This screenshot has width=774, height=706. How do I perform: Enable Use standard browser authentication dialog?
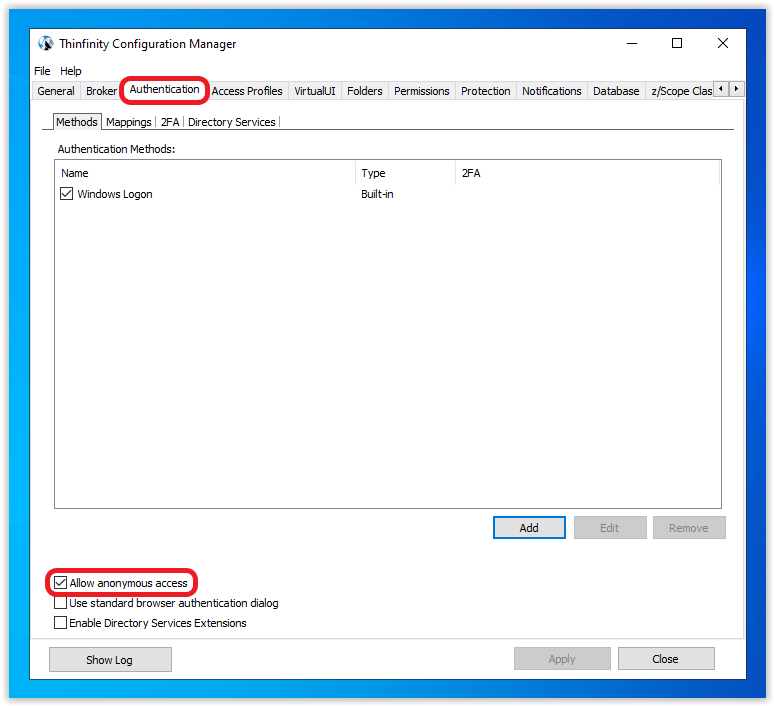coord(60,603)
